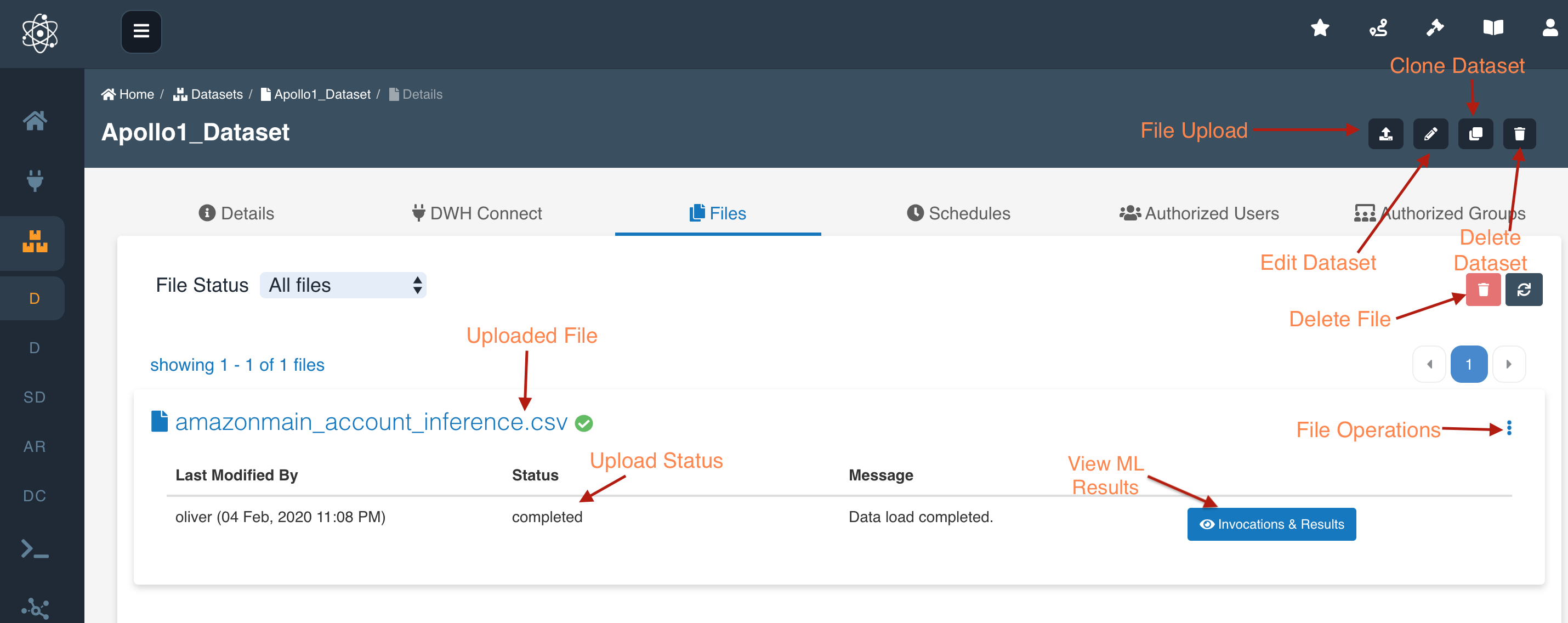Open the user profile icon
Viewport: 1568px width, 623px height.
1550,28
